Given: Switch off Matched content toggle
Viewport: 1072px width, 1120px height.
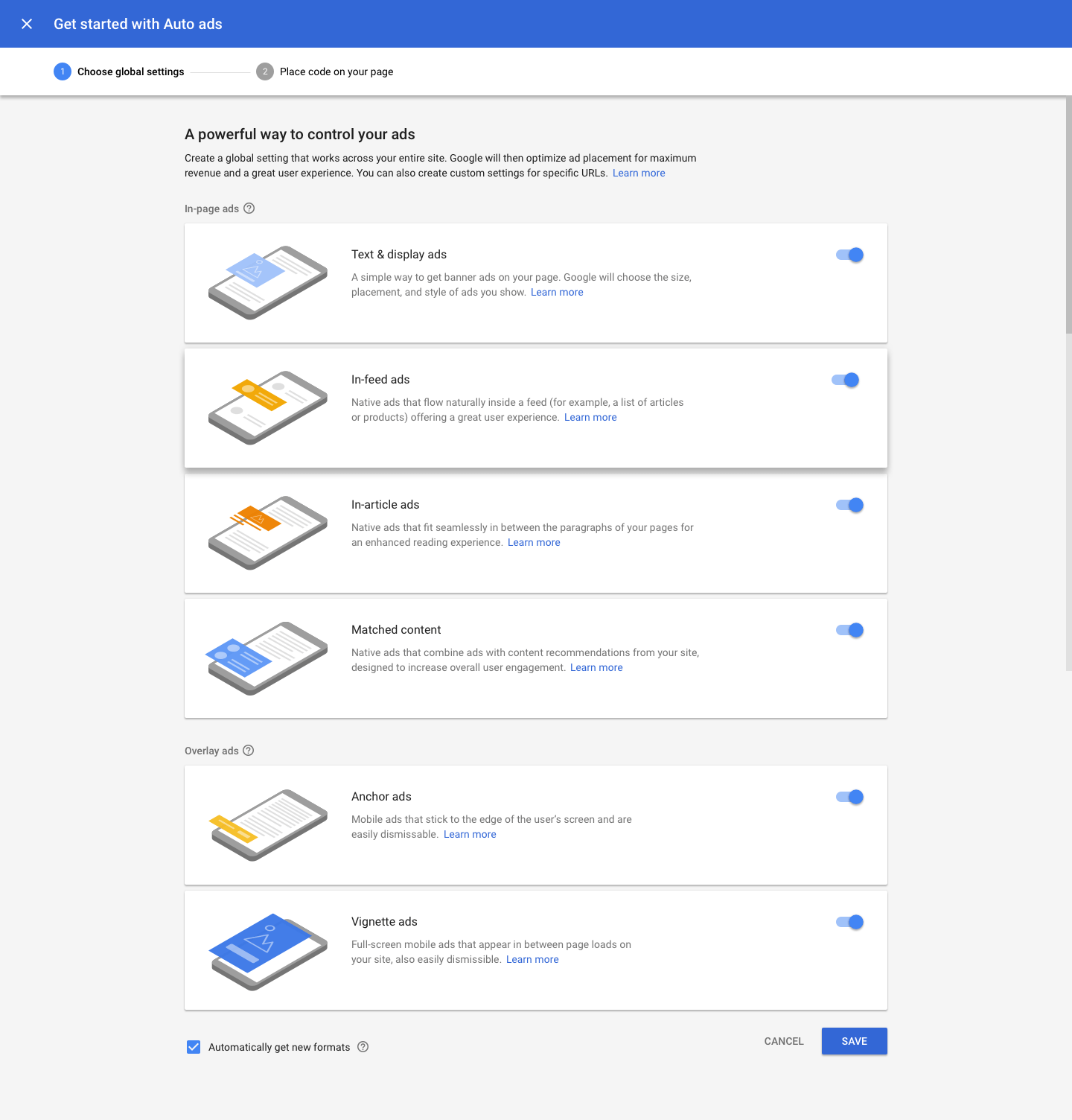Looking at the screenshot, I should click(849, 630).
